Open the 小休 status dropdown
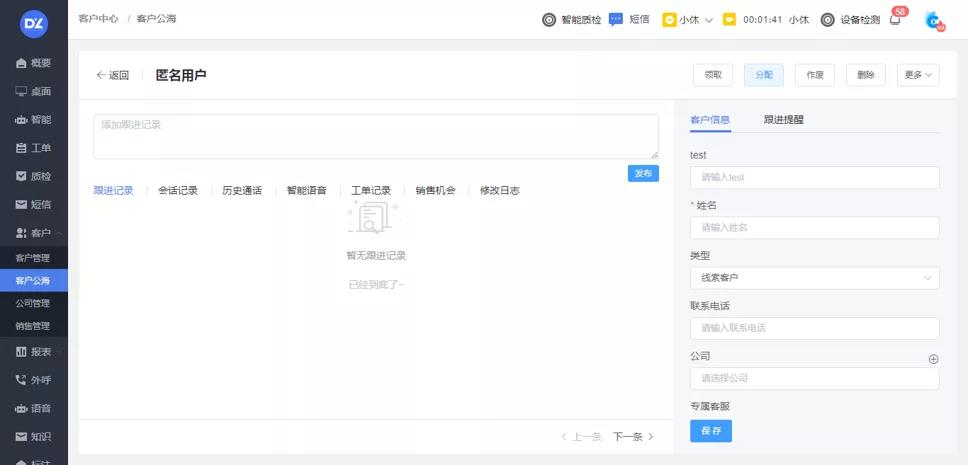Image resolution: width=968 pixels, height=465 pixels. pyautogui.click(x=688, y=20)
